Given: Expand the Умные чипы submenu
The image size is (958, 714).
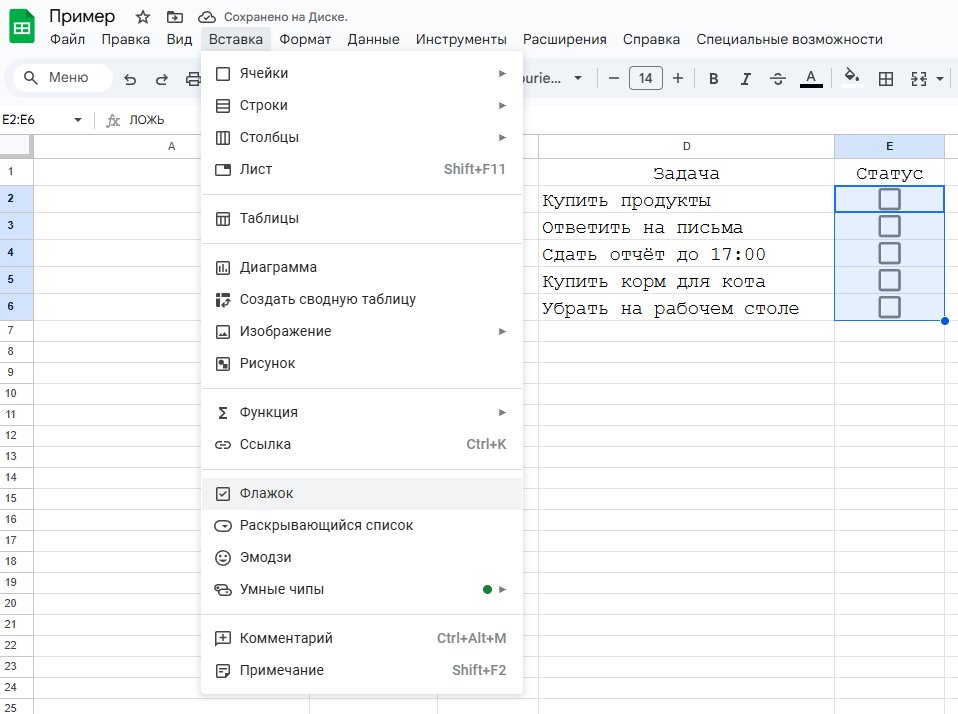Looking at the screenshot, I should click(x=362, y=589).
